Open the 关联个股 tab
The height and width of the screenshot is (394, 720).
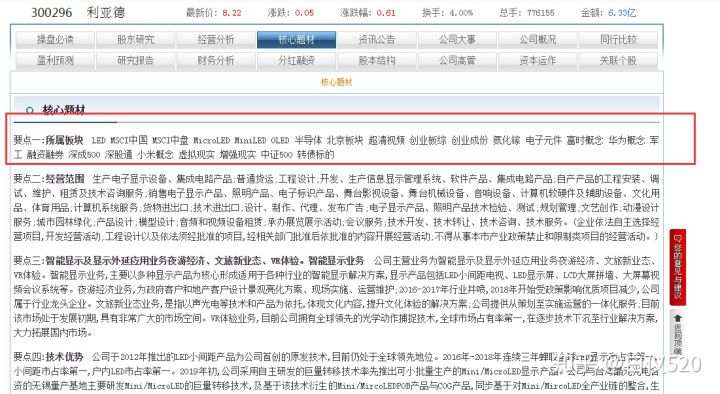tap(618, 60)
